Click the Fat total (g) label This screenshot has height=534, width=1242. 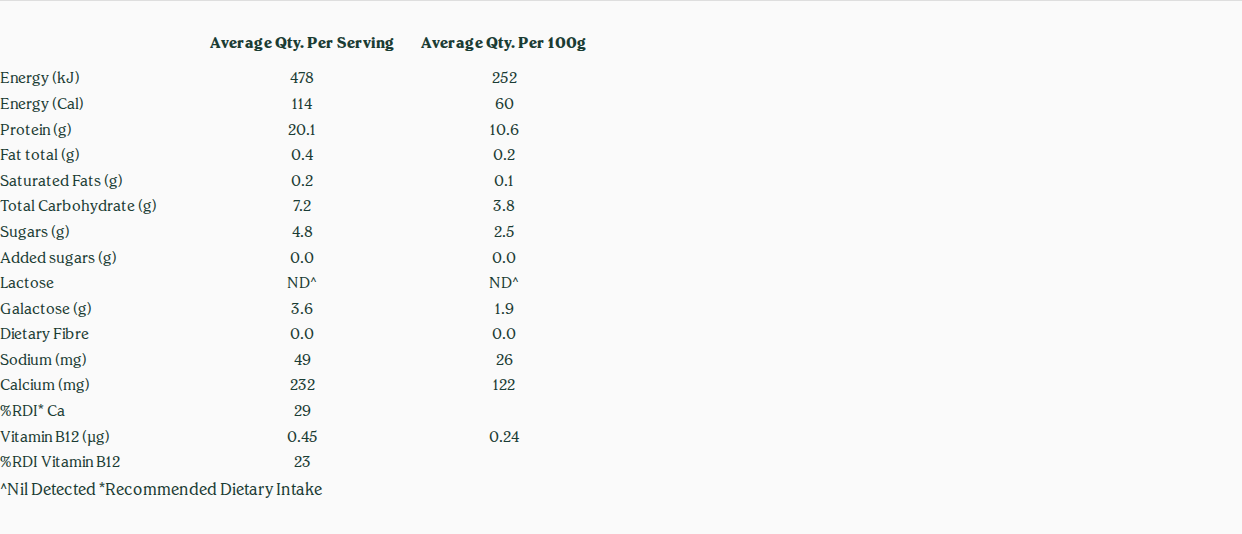[40, 155]
